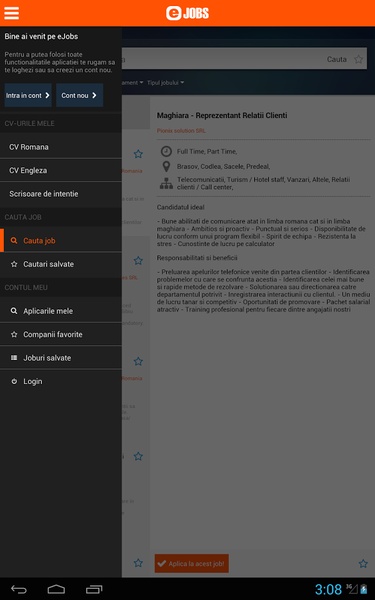Click Responsabilitati si beneficii heading
The height and width of the screenshot is (600, 375).
[197, 258]
